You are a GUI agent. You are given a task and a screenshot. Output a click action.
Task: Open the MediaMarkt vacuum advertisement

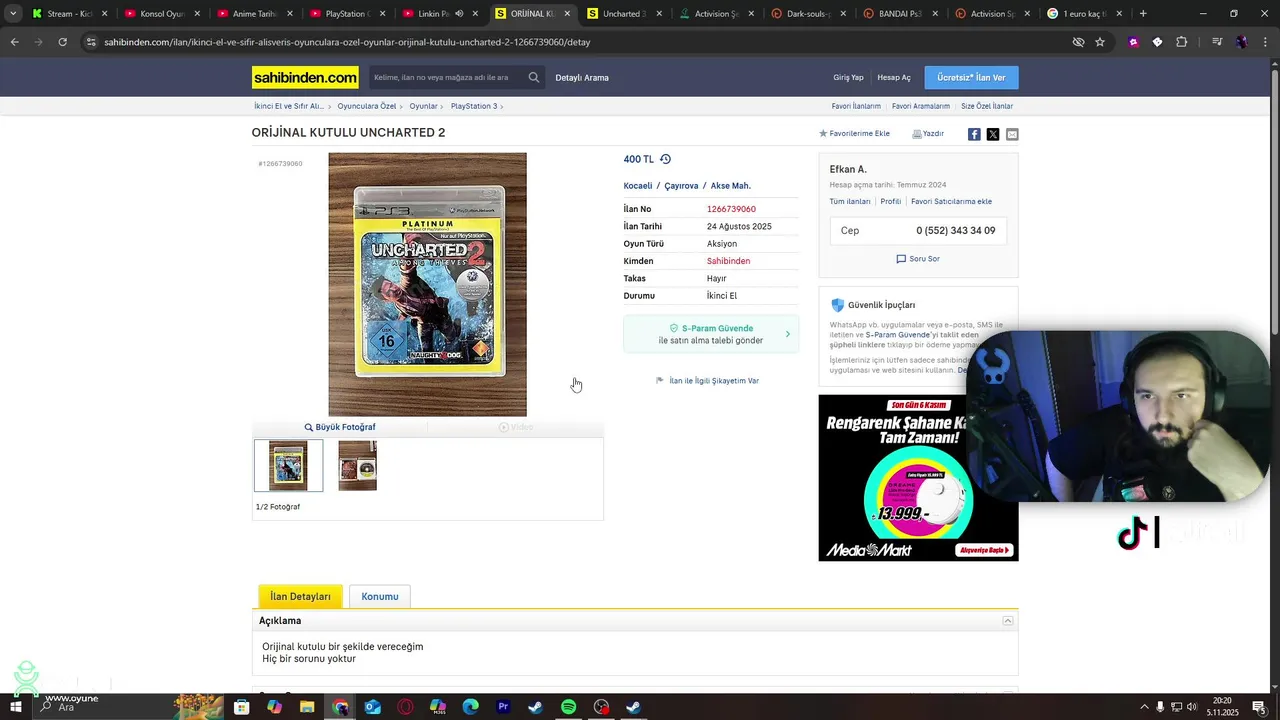918,478
